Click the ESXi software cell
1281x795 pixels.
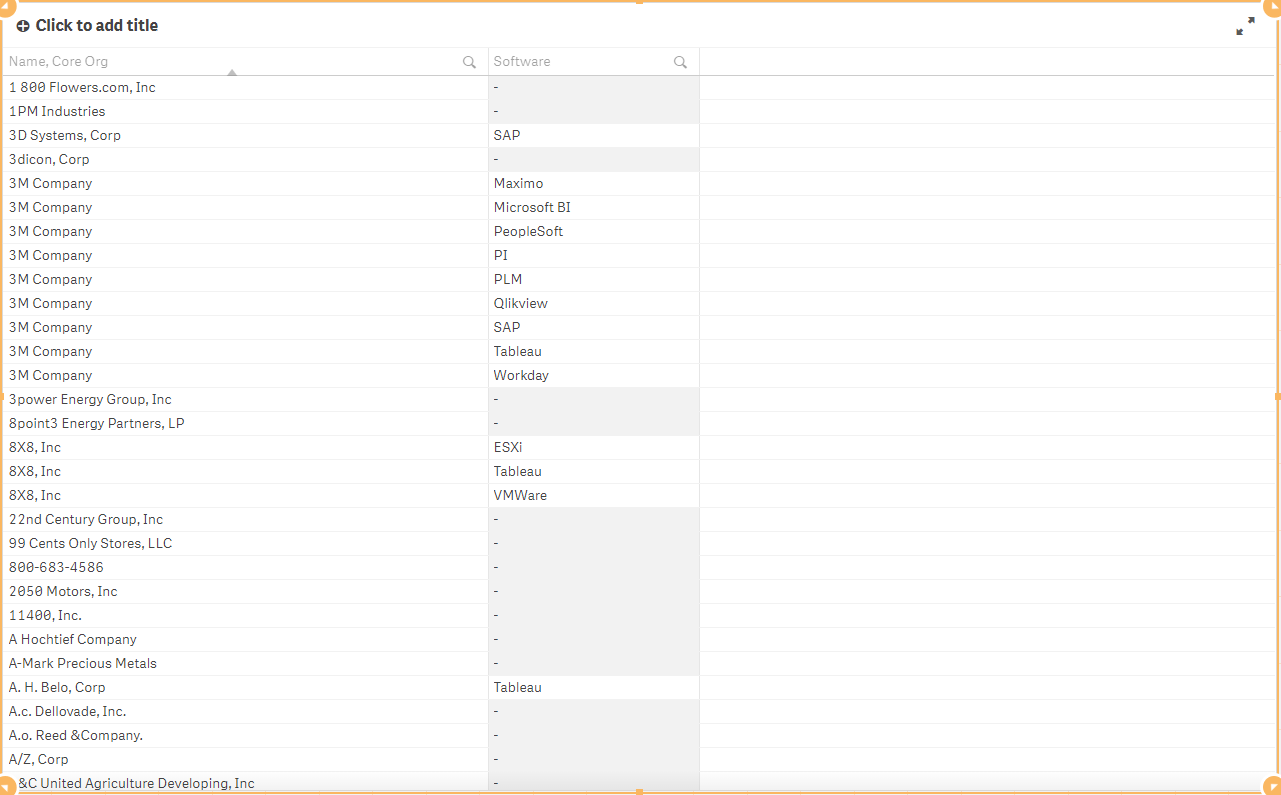point(594,447)
